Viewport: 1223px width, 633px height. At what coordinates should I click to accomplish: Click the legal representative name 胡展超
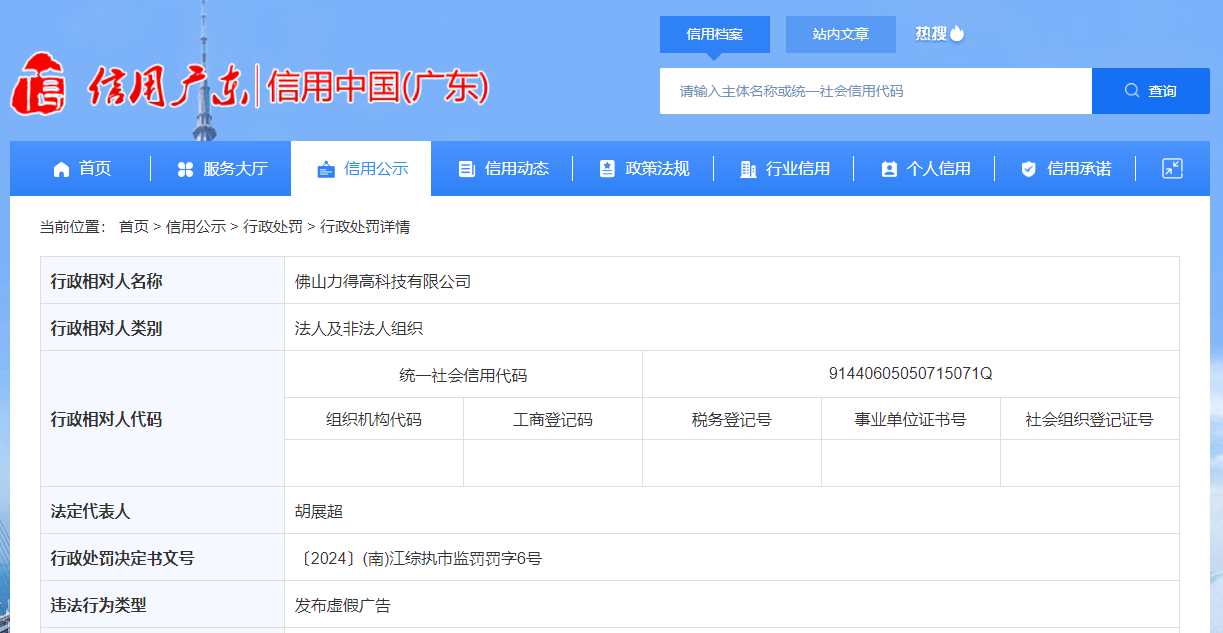(x=319, y=511)
